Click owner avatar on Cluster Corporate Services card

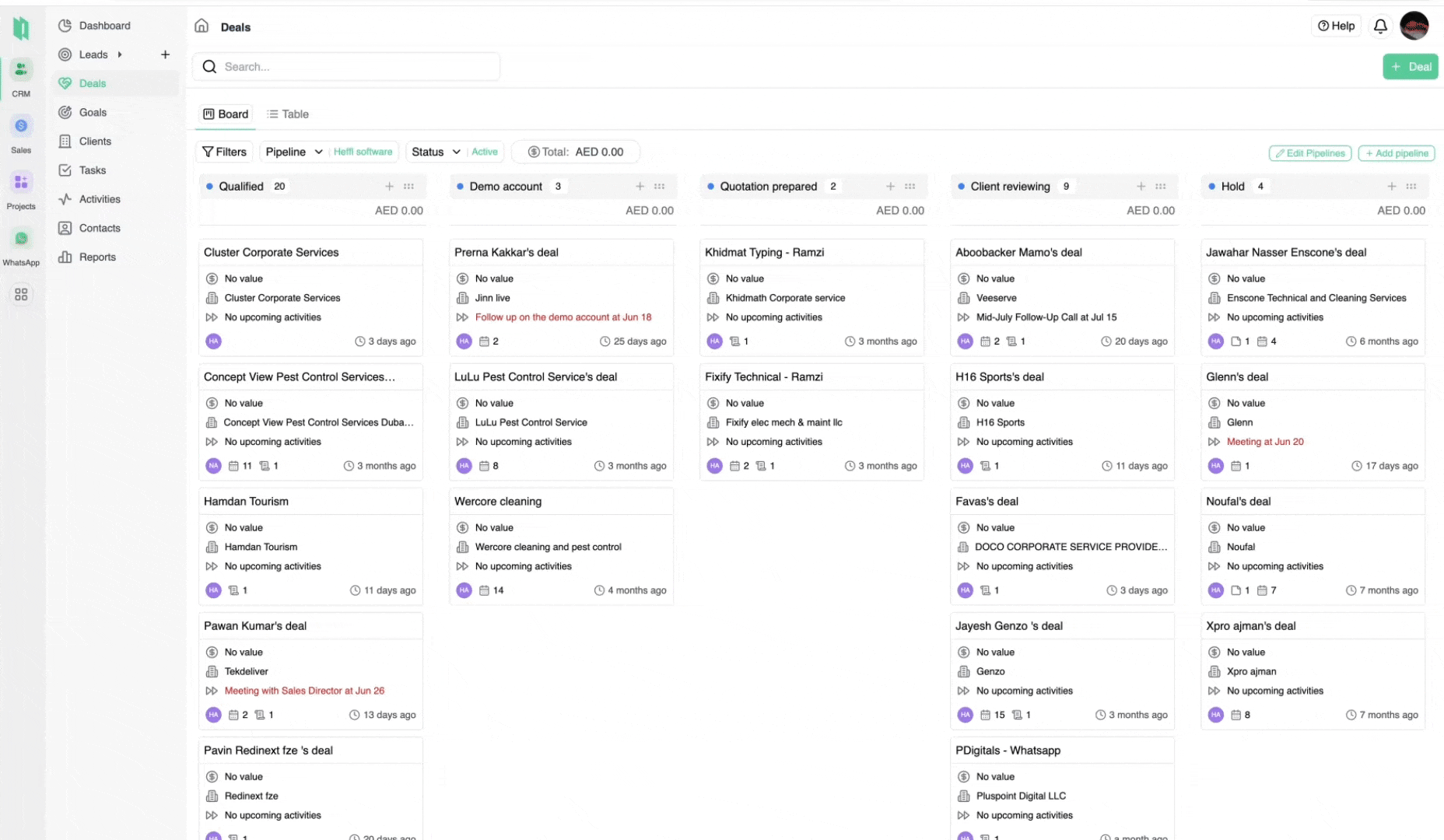(213, 341)
